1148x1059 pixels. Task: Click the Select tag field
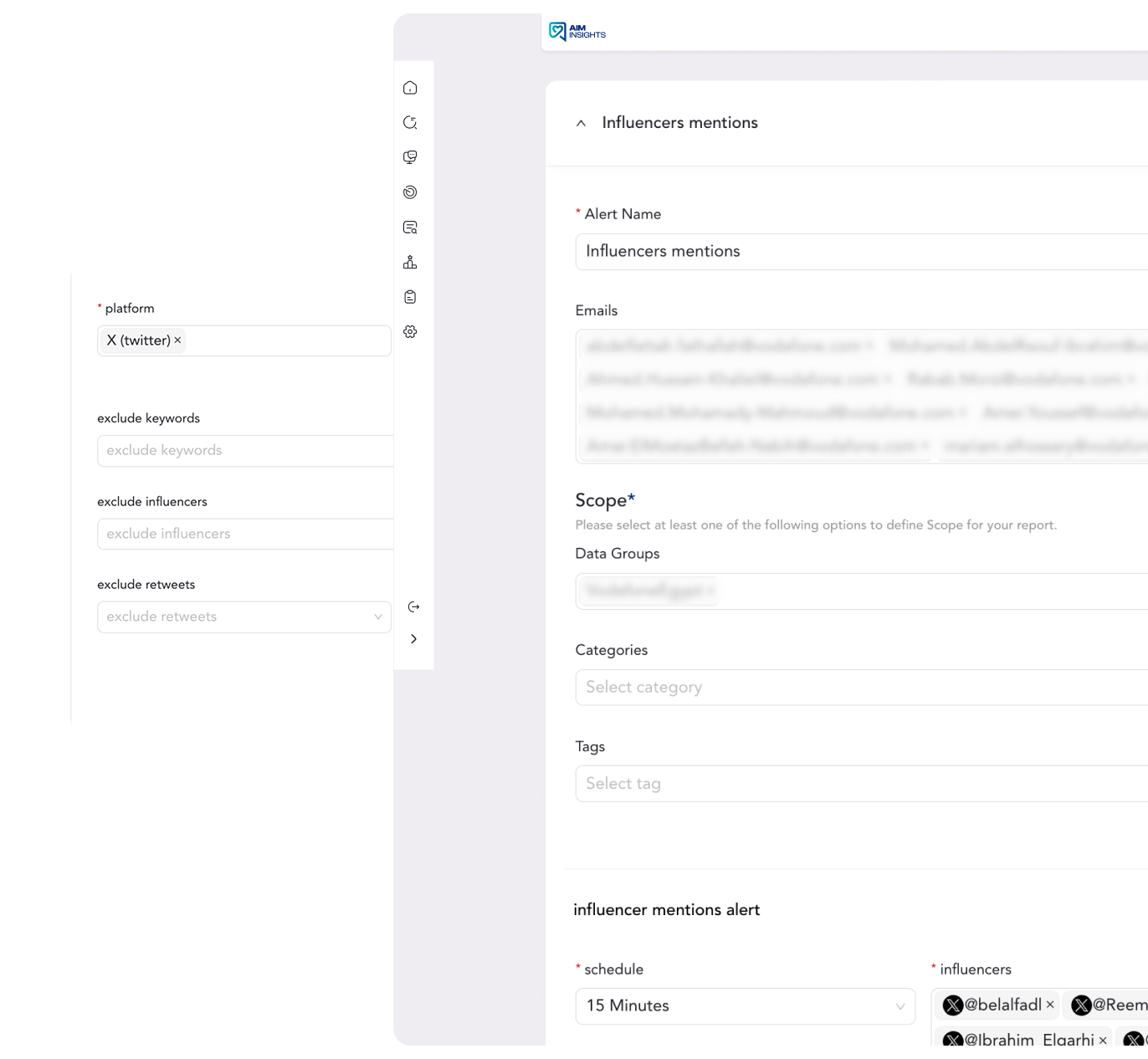862,784
